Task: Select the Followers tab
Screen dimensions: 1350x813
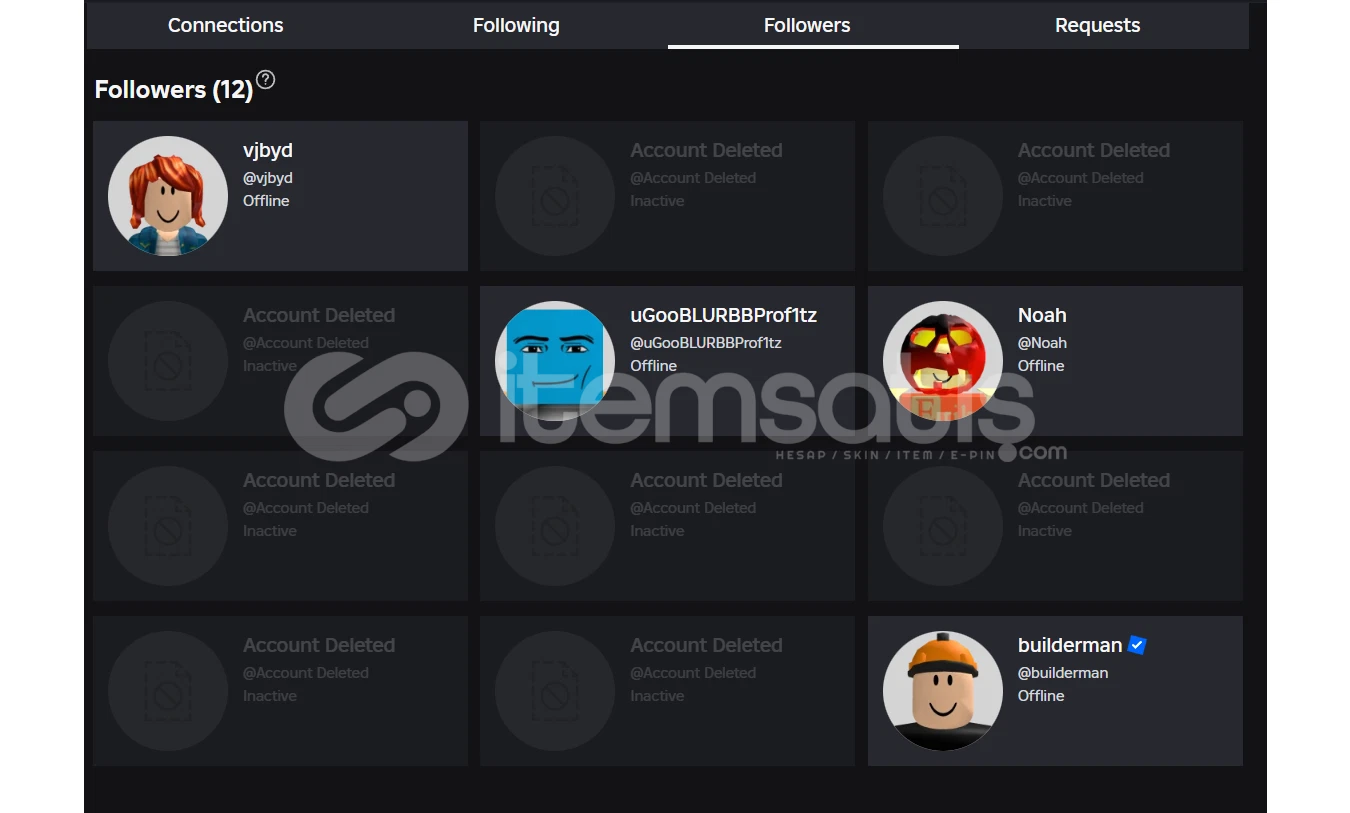Action: click(807, 25)
